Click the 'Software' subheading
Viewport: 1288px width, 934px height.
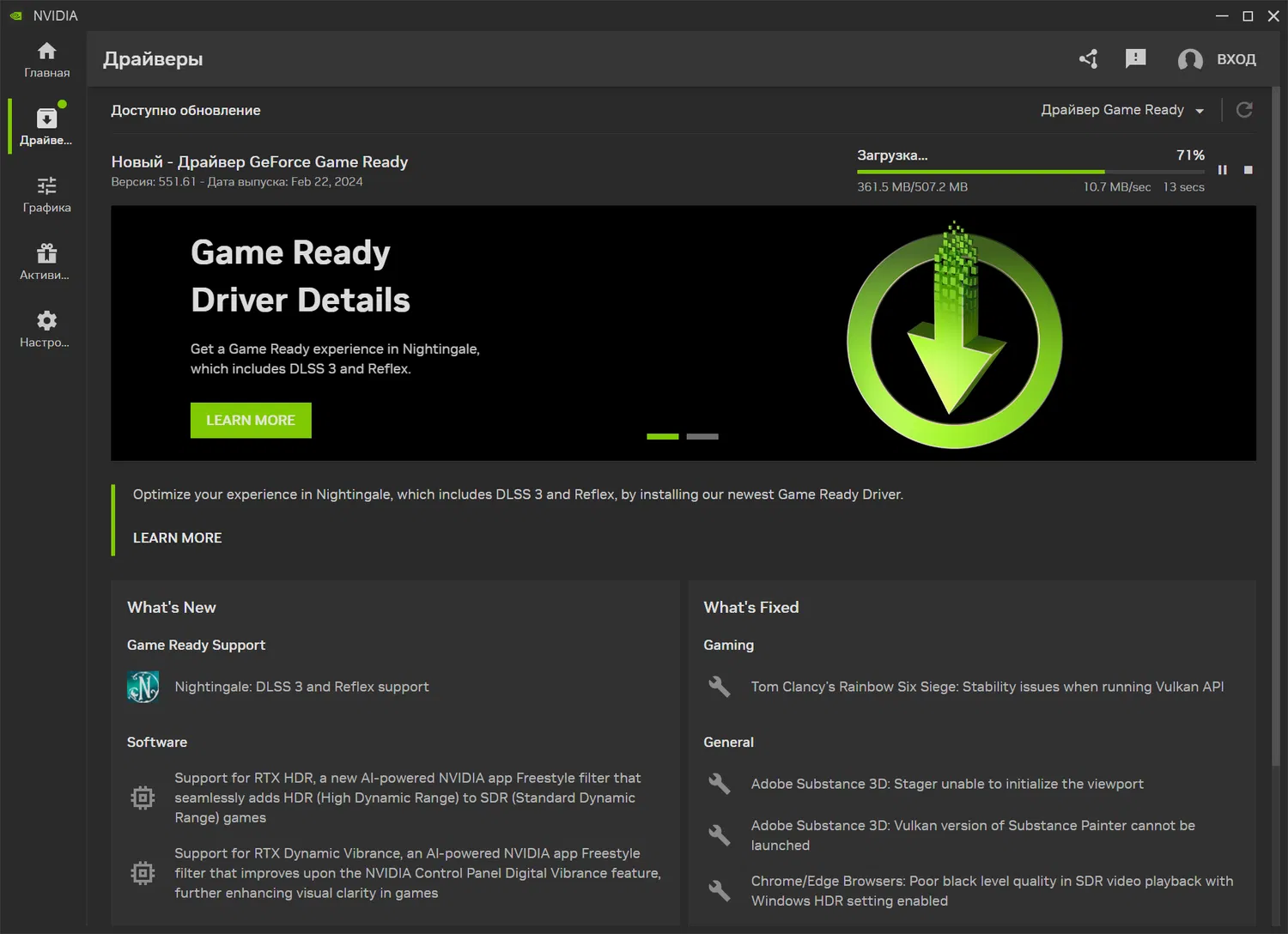click(157, 742)
